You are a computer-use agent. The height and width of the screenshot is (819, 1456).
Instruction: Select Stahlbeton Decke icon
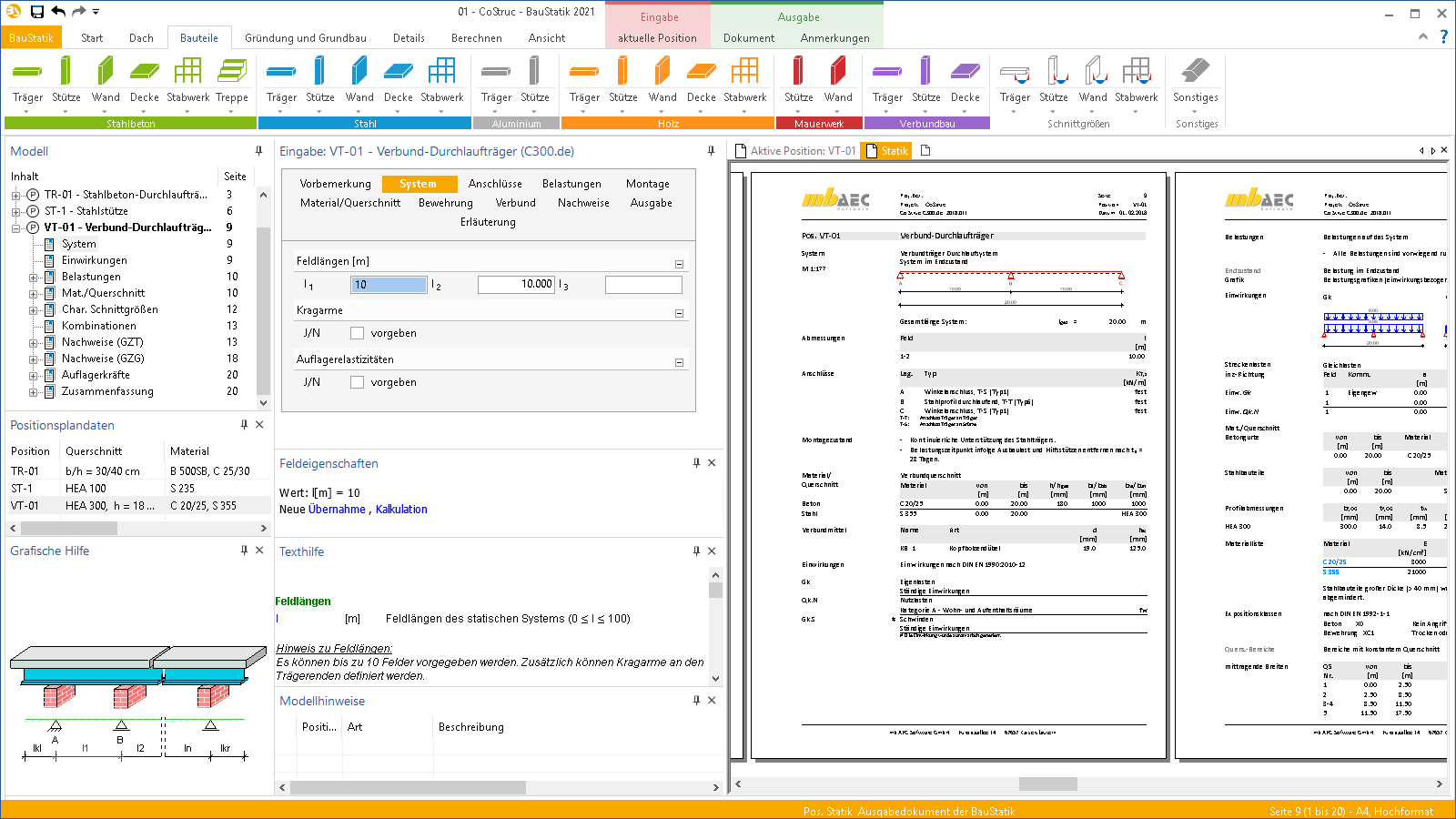[145, 72]
